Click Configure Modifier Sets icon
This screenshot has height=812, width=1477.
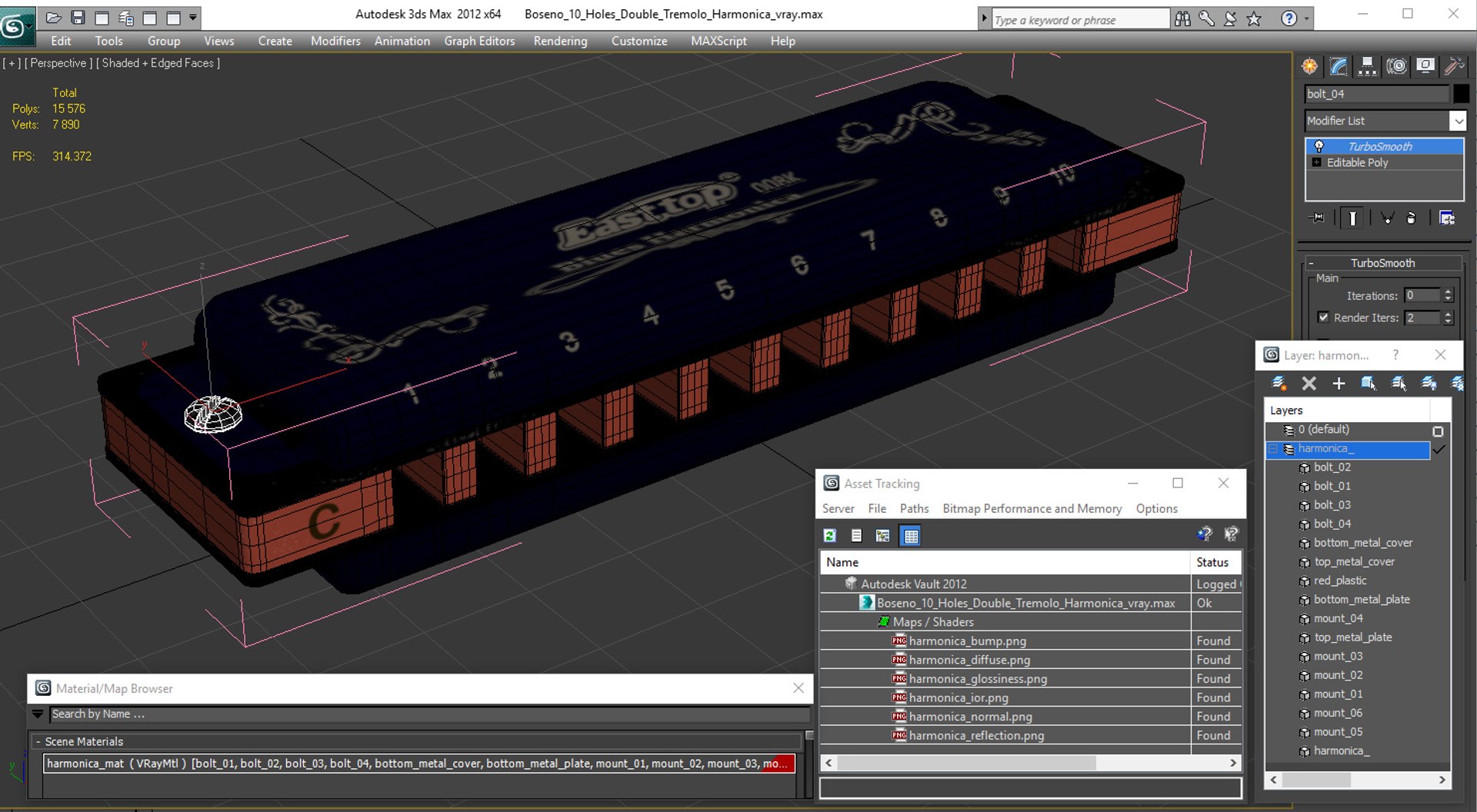point(1447,218)
